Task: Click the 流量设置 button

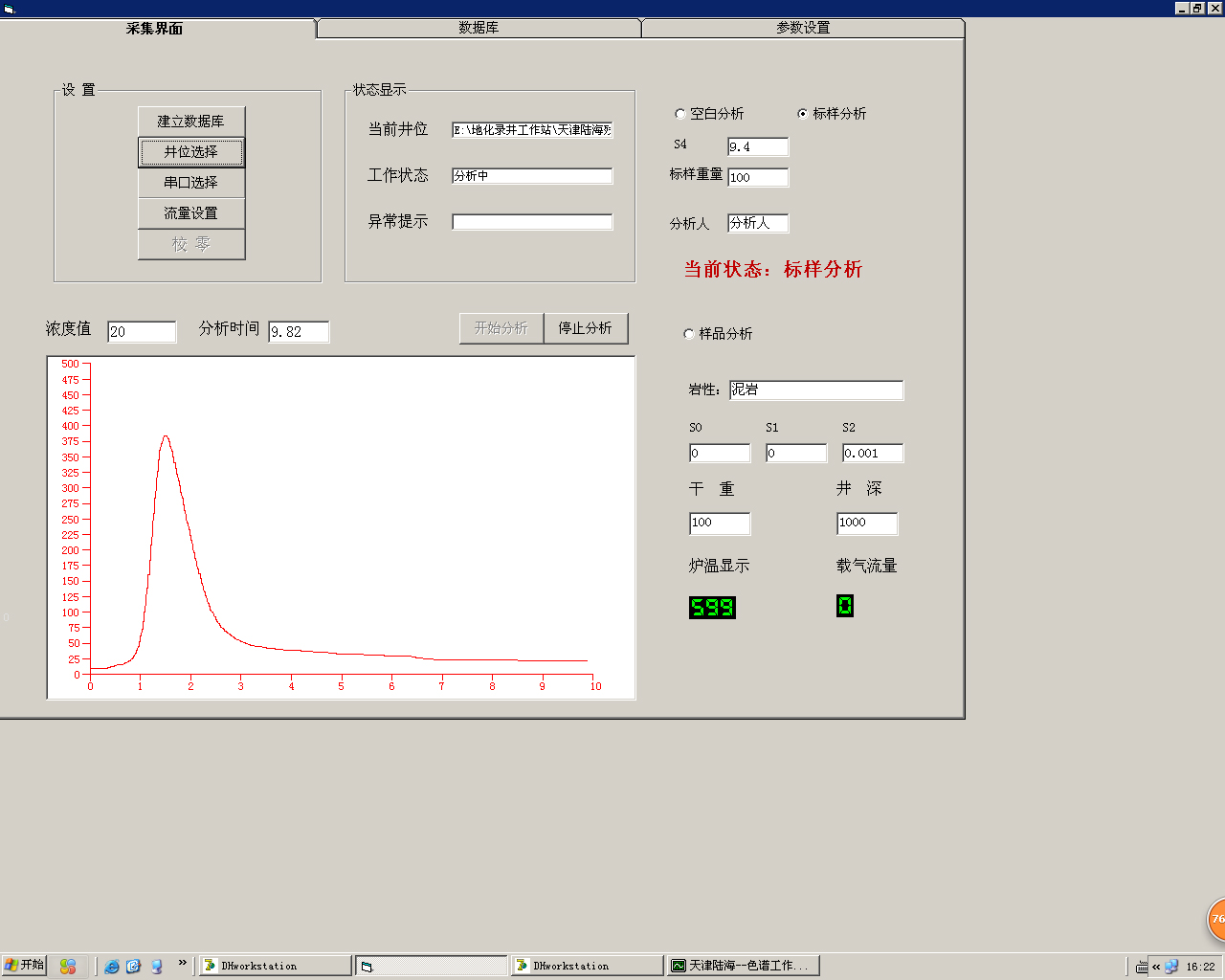Action: [191, 213]
